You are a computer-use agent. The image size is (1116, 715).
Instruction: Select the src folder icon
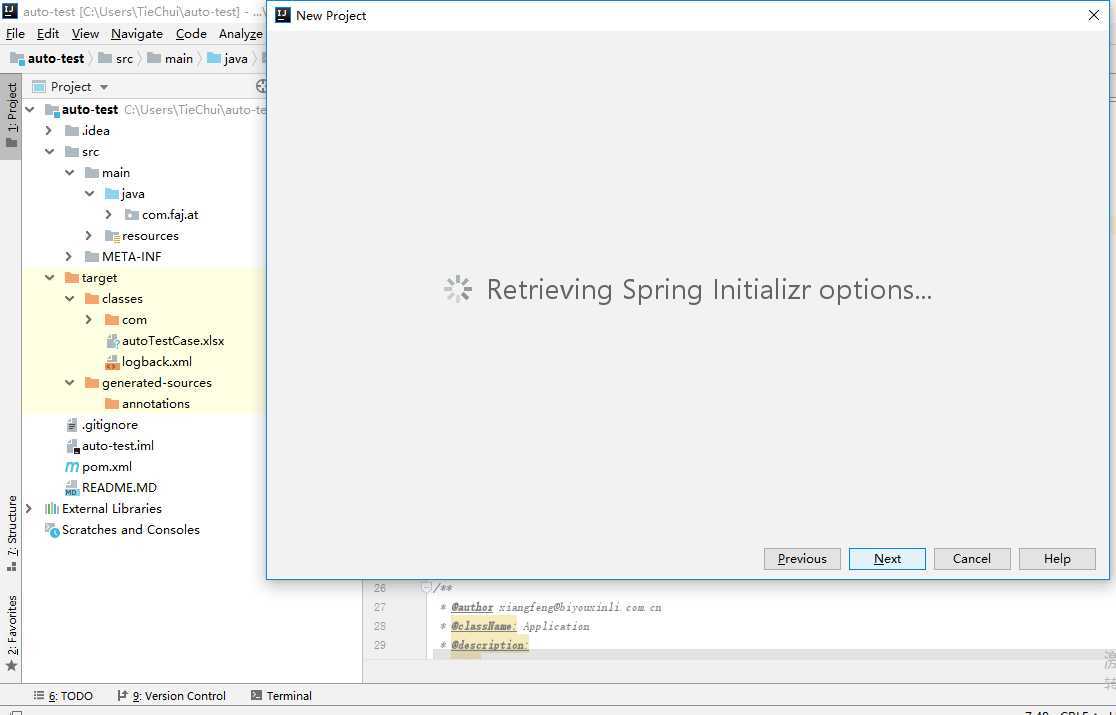click(x=71, y=152)
